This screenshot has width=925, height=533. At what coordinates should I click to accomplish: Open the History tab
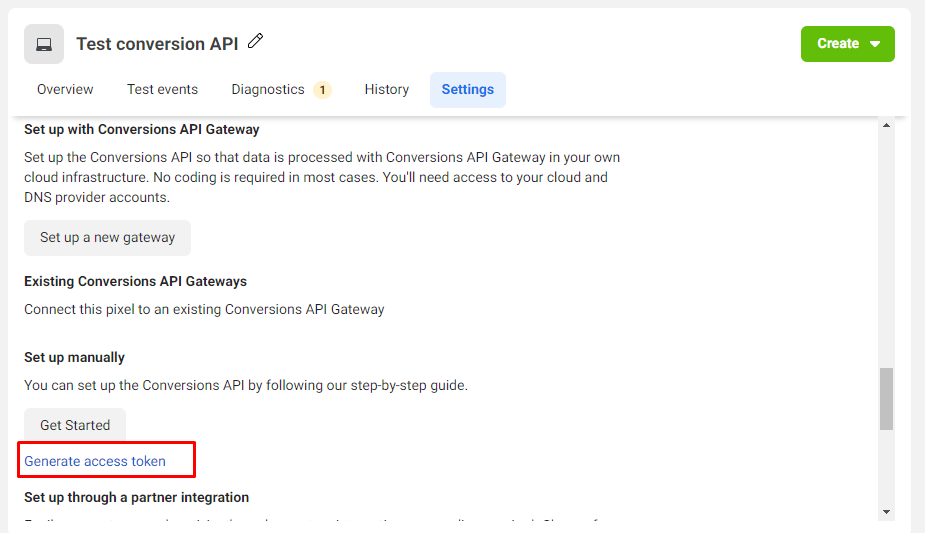coord(386,90)
